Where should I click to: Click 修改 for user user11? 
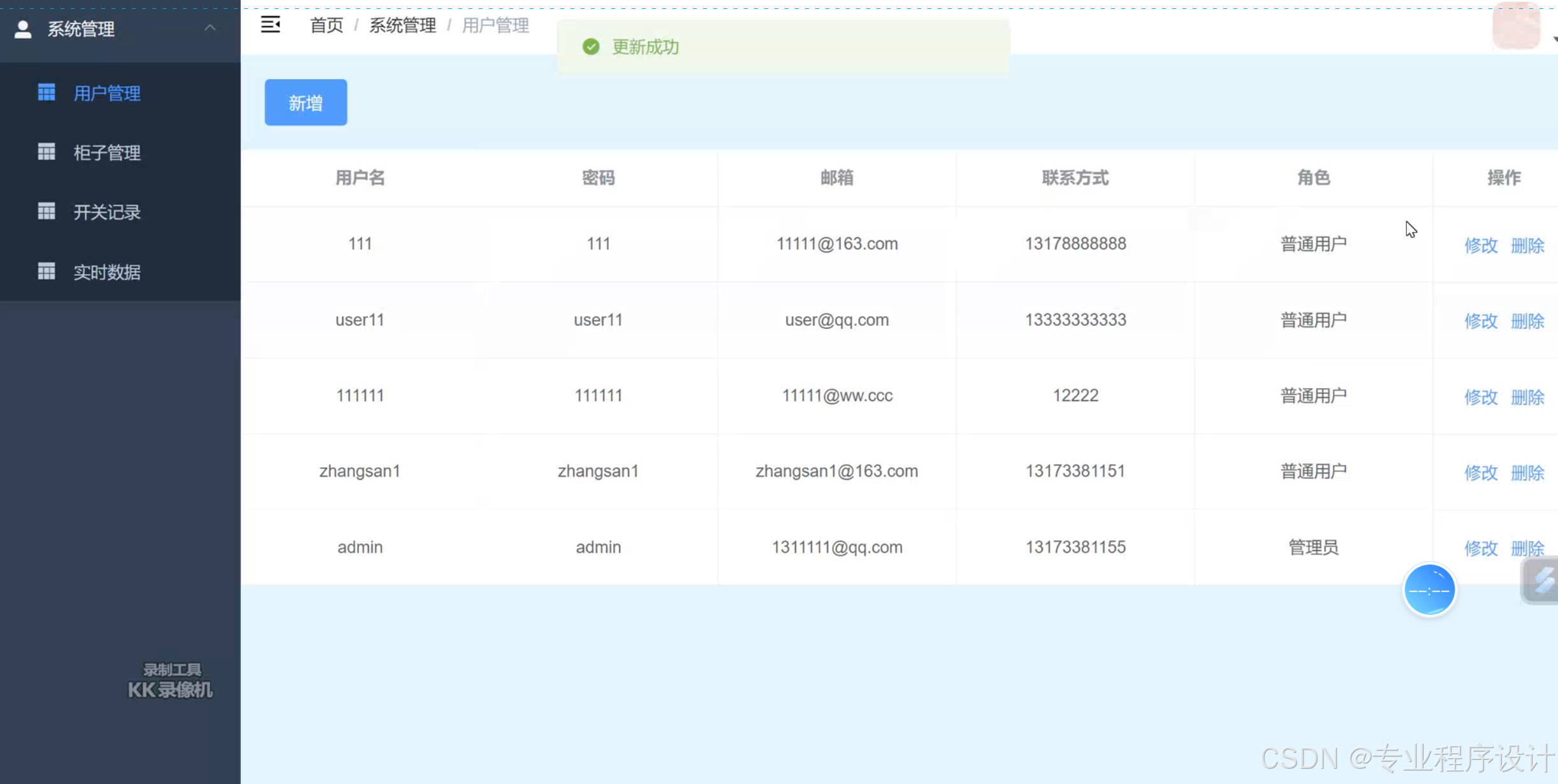coord(1480,321)
